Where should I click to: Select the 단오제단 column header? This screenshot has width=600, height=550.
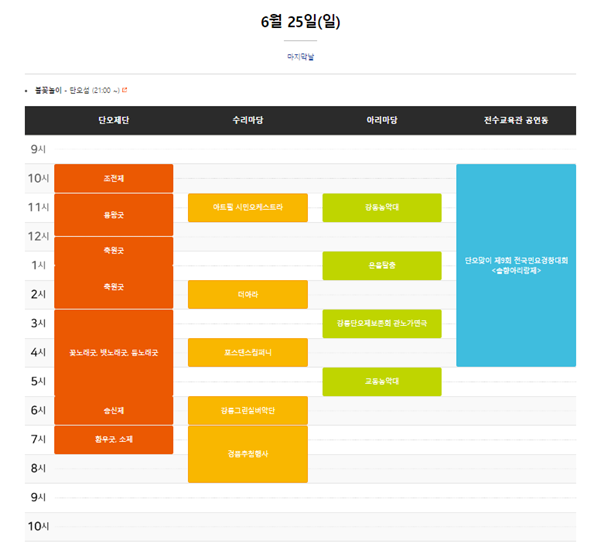click(x=114, y=120)
